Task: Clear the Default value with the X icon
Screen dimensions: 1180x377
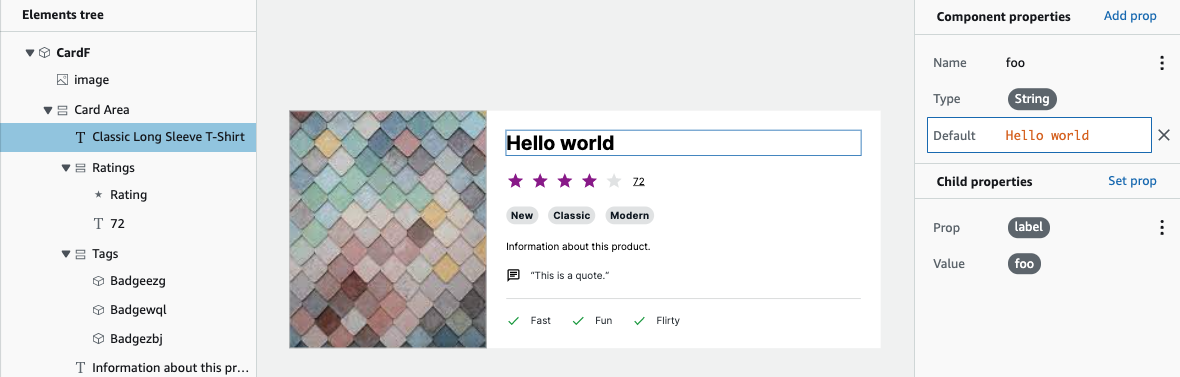Action: [x=1163, y=135]
